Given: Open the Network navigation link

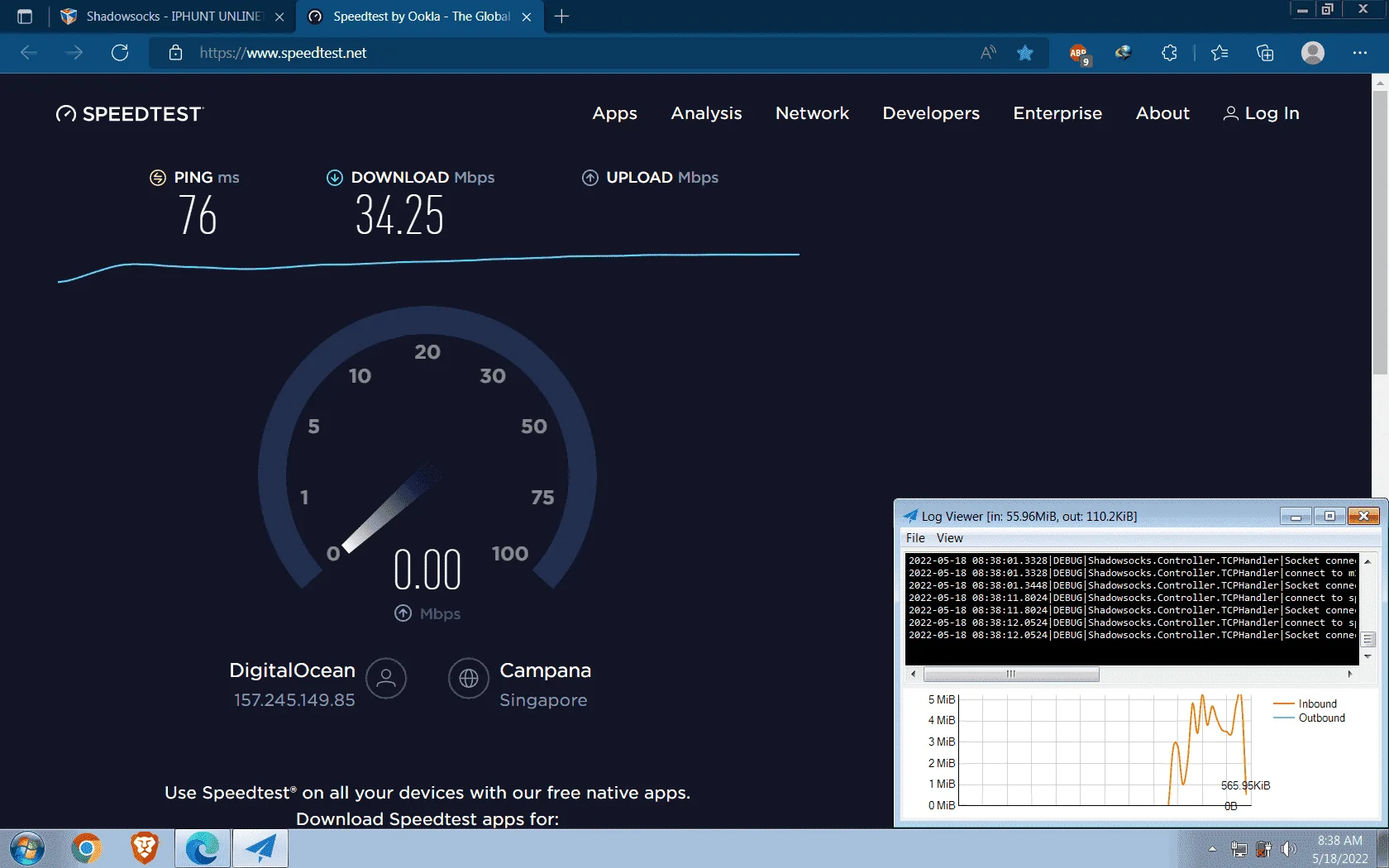Looking at the screenshot, I should [812, 113].
